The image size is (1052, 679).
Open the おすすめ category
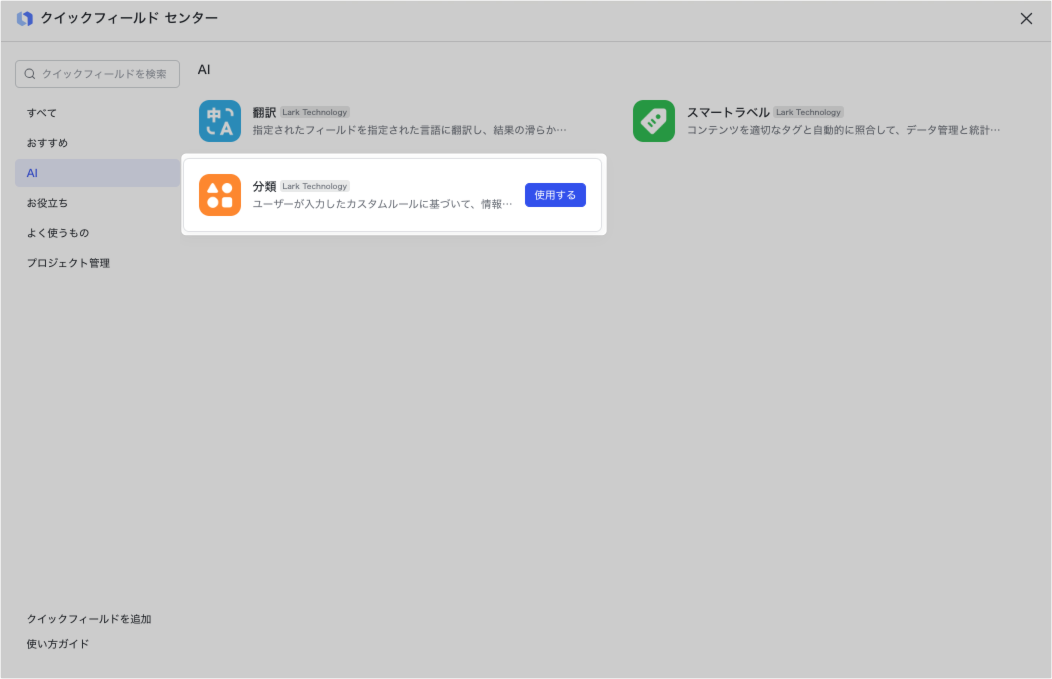point(47,143)
